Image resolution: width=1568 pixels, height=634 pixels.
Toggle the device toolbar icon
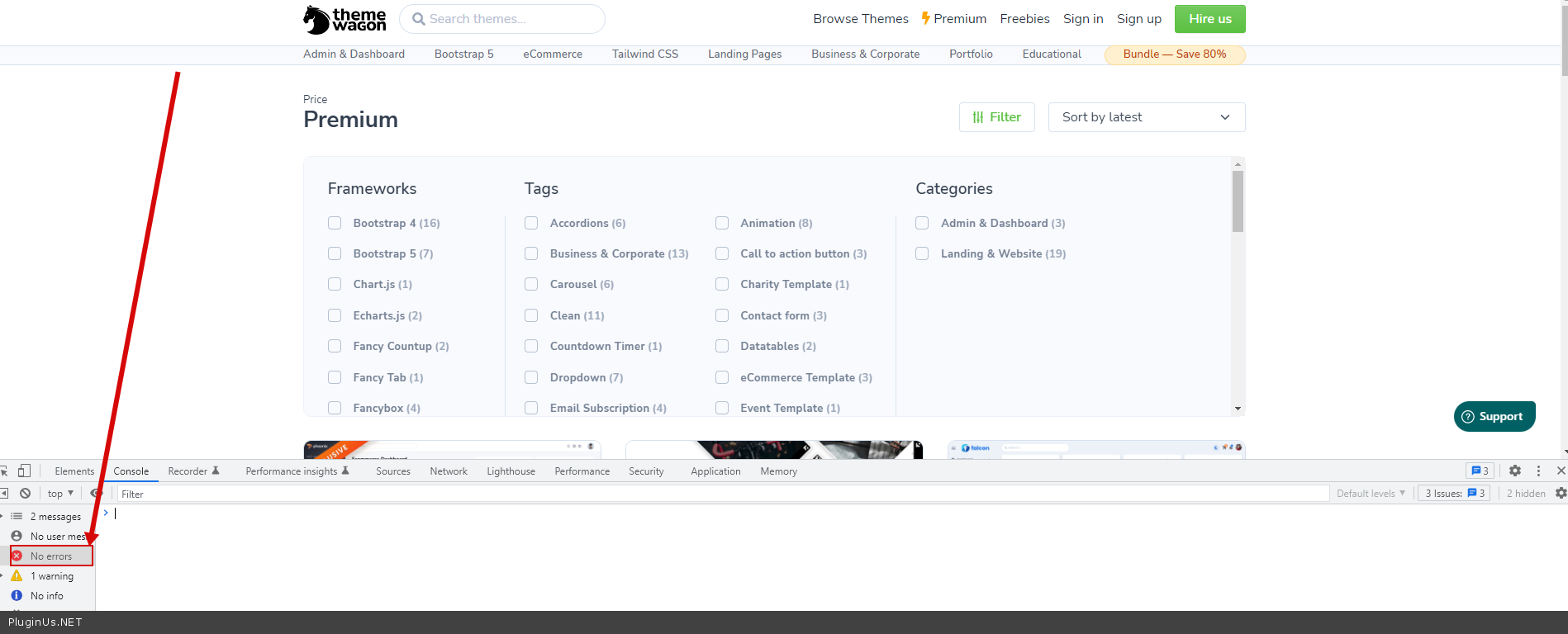pyautogui.click(x=24, y=471)
